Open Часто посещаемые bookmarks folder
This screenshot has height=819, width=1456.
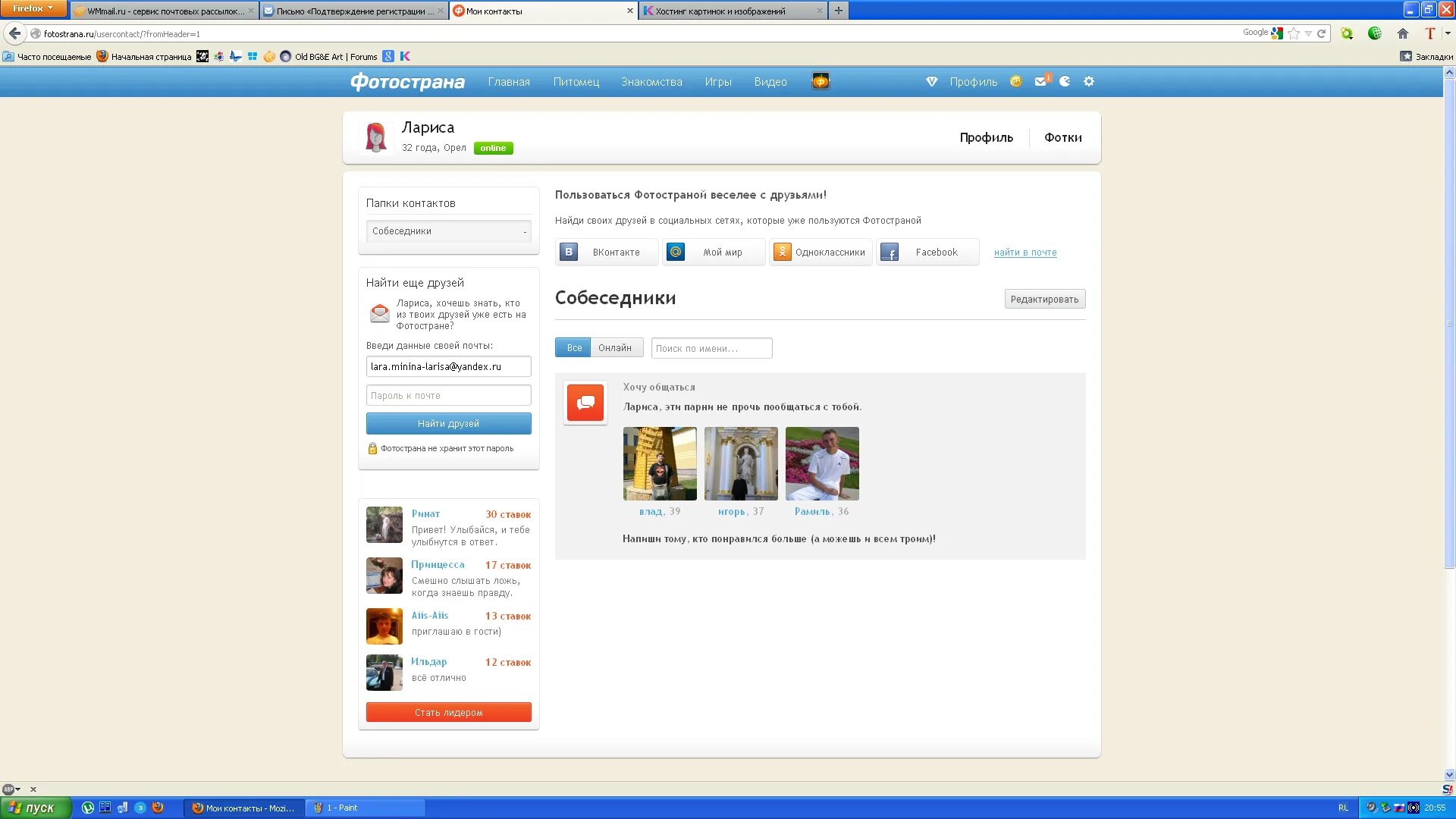(47, 57)
